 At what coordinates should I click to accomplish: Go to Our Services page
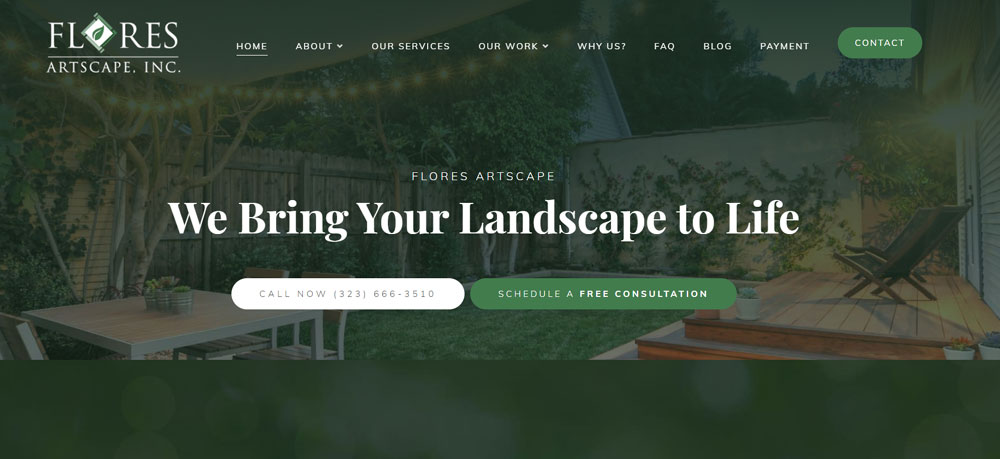[411, 46]
